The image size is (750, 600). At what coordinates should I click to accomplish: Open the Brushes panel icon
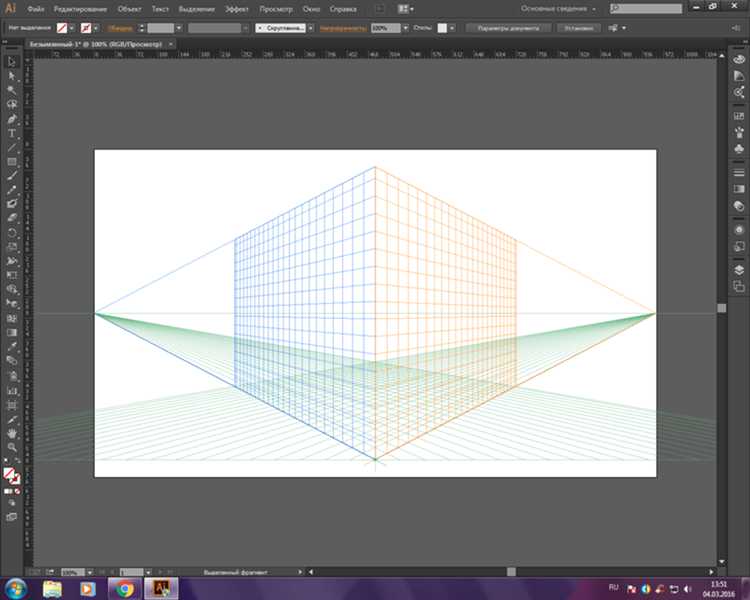[739, 133]
